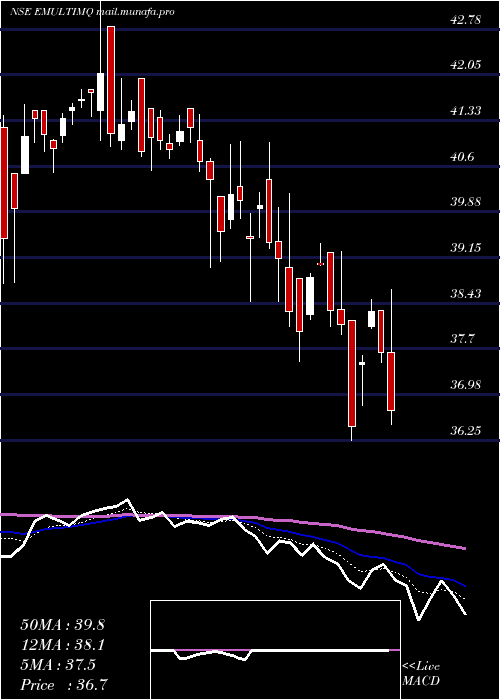Click the Price : 36.7 value
This screenshot has width=500, height=700.
pyautogui.click(x=63, y=685)
